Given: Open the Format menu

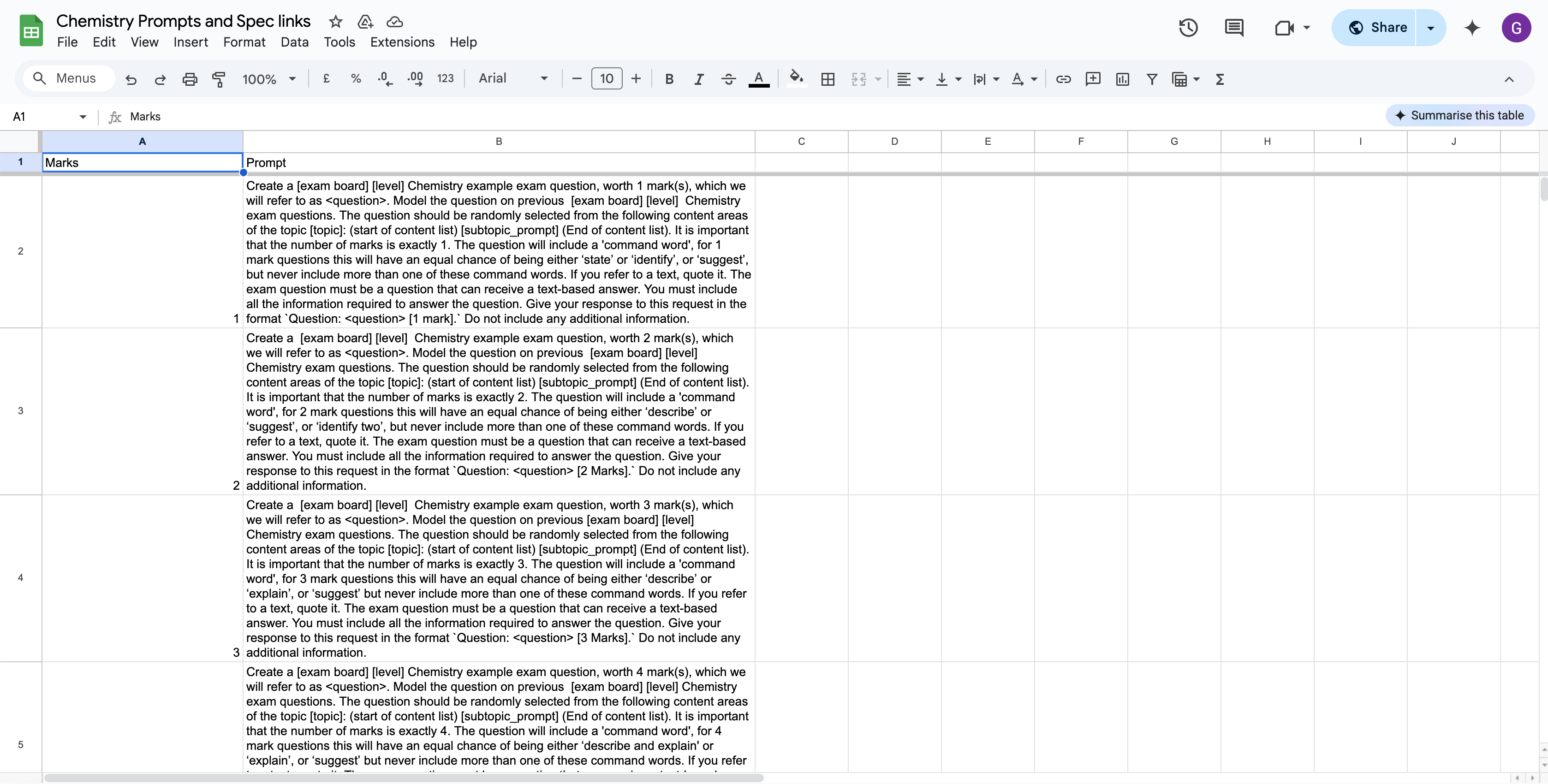Looking at the screenshot, I should coord(244,42).
